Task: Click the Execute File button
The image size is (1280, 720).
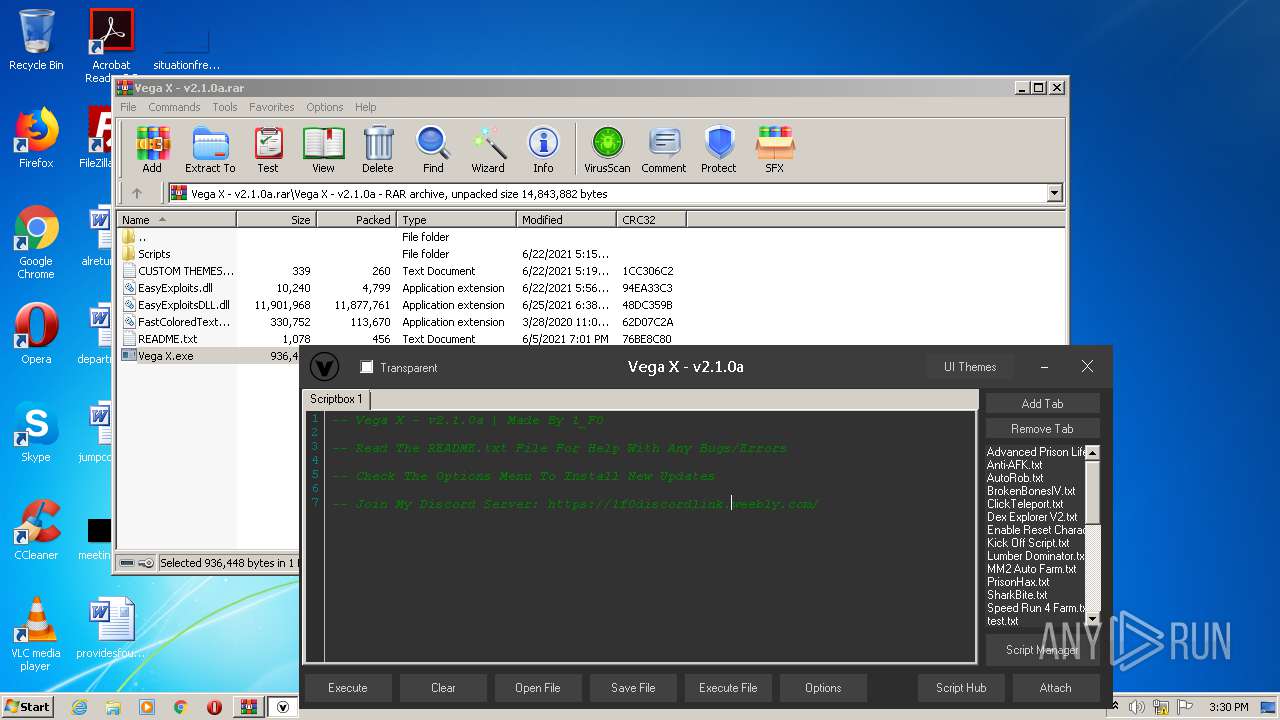Action: 728,688
